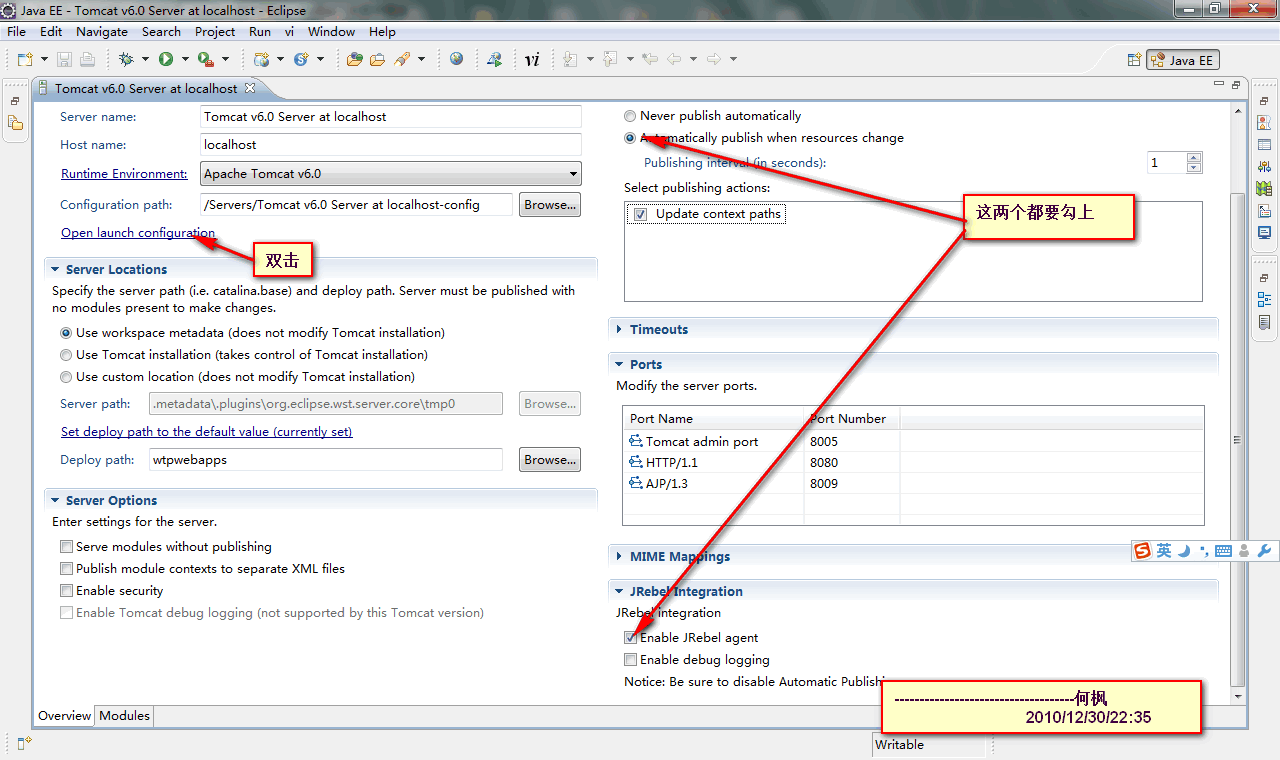
Task: Click Browse button next to Deploy path
Action: pos(549,460)
